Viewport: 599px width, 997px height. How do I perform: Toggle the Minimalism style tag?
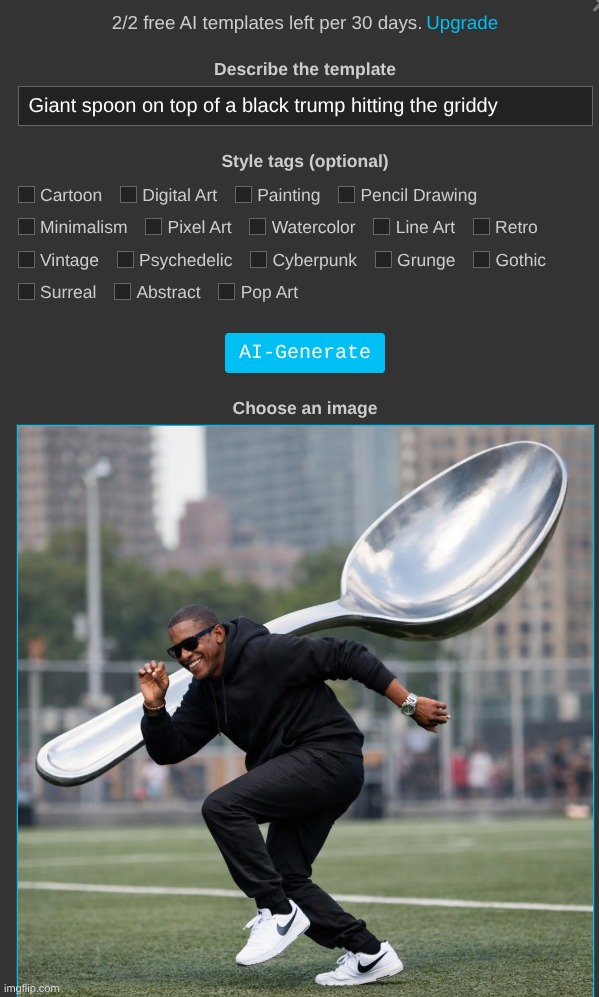tap(26, 226)
